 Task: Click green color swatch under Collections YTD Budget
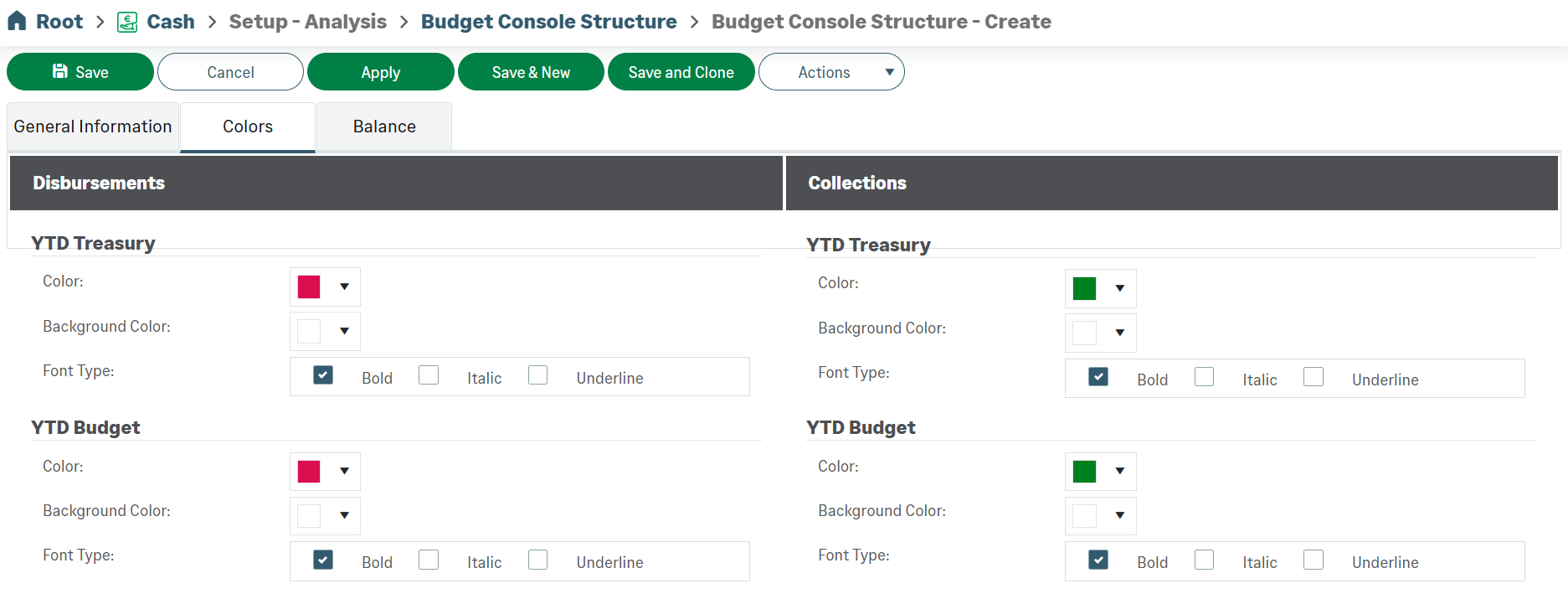[x=1084, y=472]
